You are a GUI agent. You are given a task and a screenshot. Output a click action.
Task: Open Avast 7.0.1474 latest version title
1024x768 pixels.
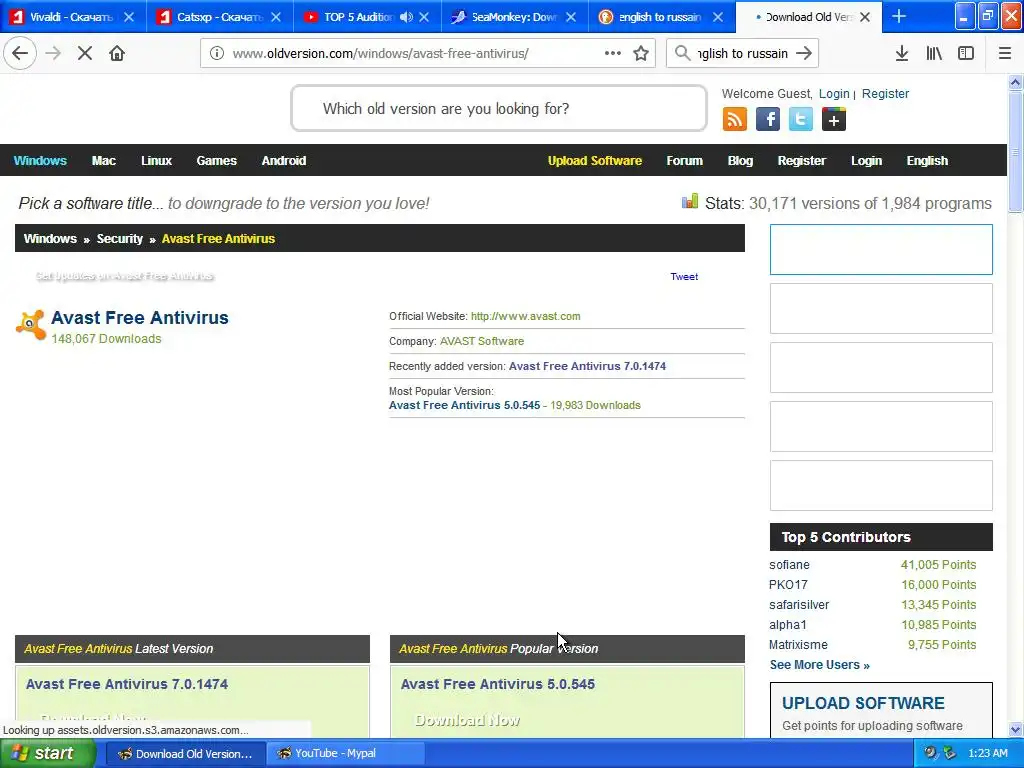[127, 684]
